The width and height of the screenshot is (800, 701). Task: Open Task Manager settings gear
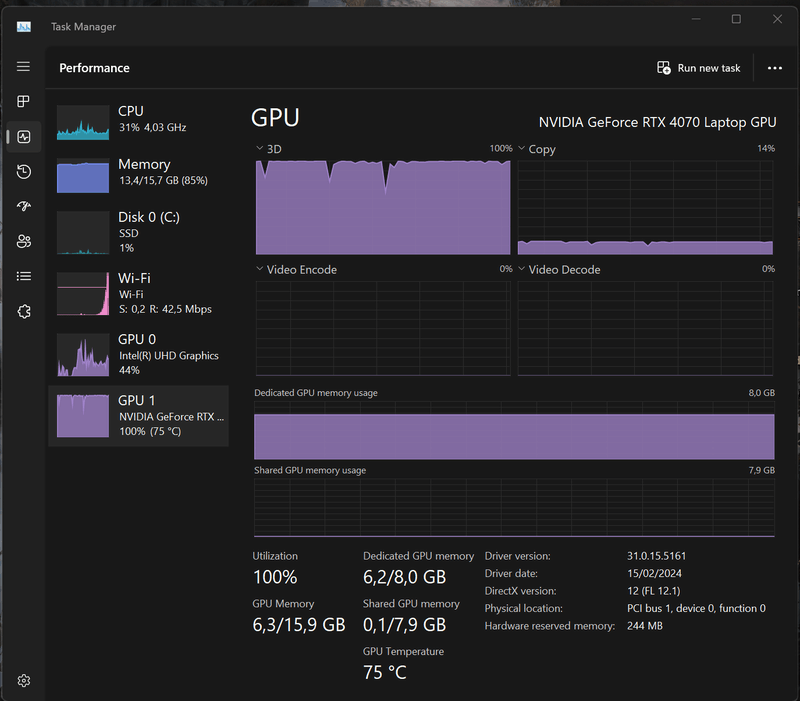pyautogui.click(x=23, y=681)
